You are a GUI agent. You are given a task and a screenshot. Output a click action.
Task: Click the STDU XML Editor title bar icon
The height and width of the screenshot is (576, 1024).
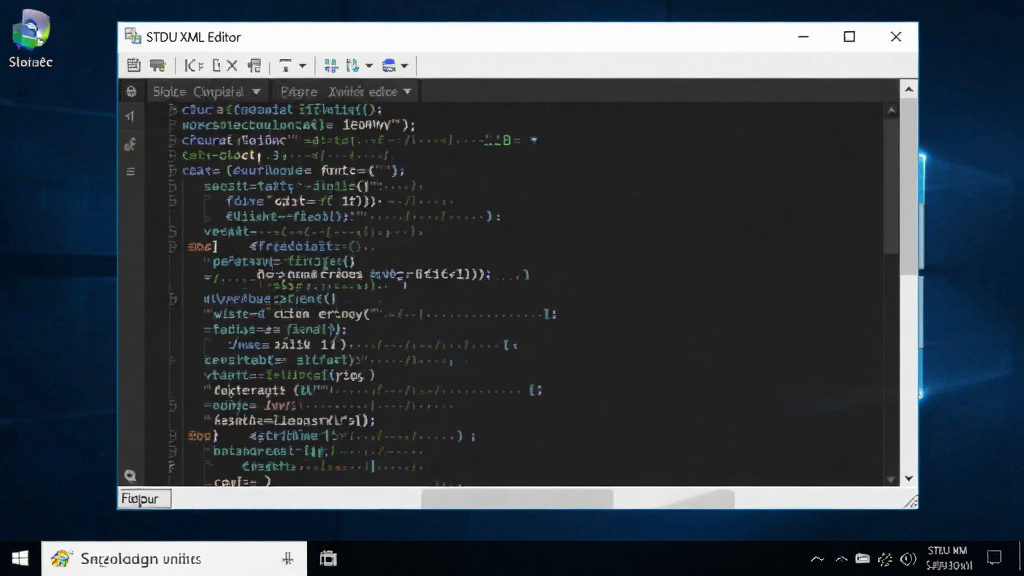click(133, 37)
